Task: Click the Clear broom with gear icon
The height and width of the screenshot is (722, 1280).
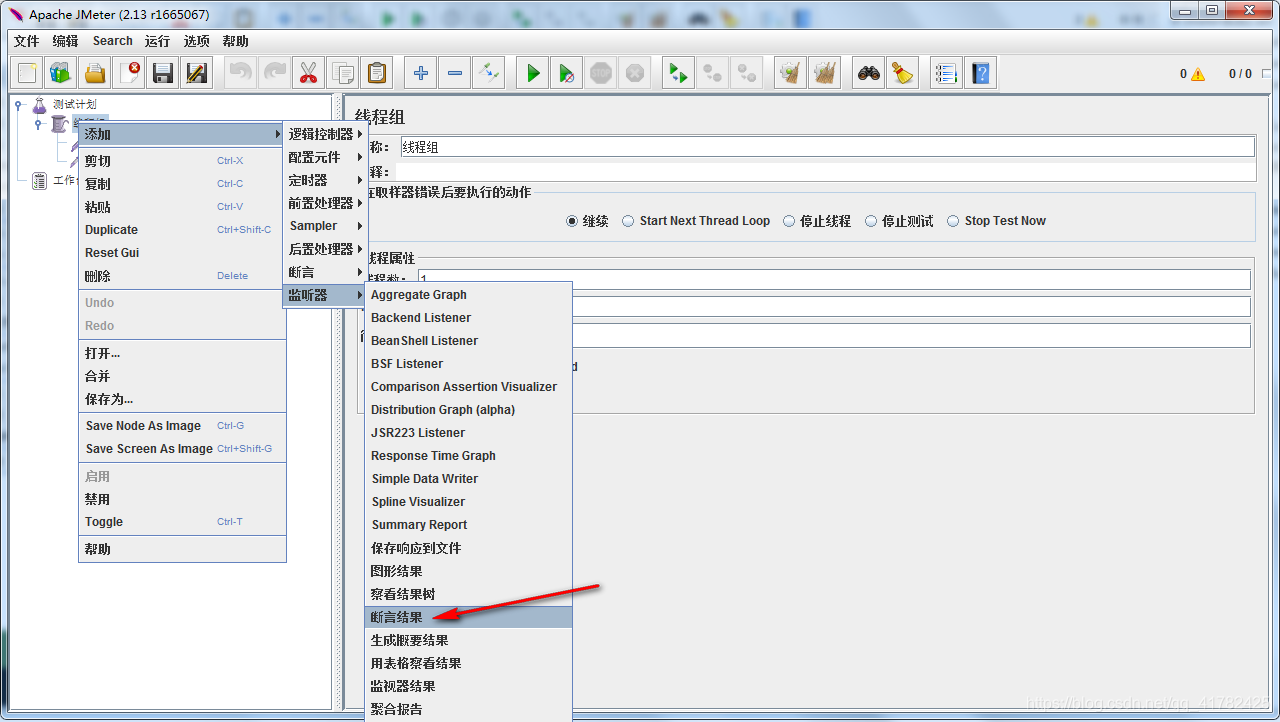Action: click(x=791, y=73)
